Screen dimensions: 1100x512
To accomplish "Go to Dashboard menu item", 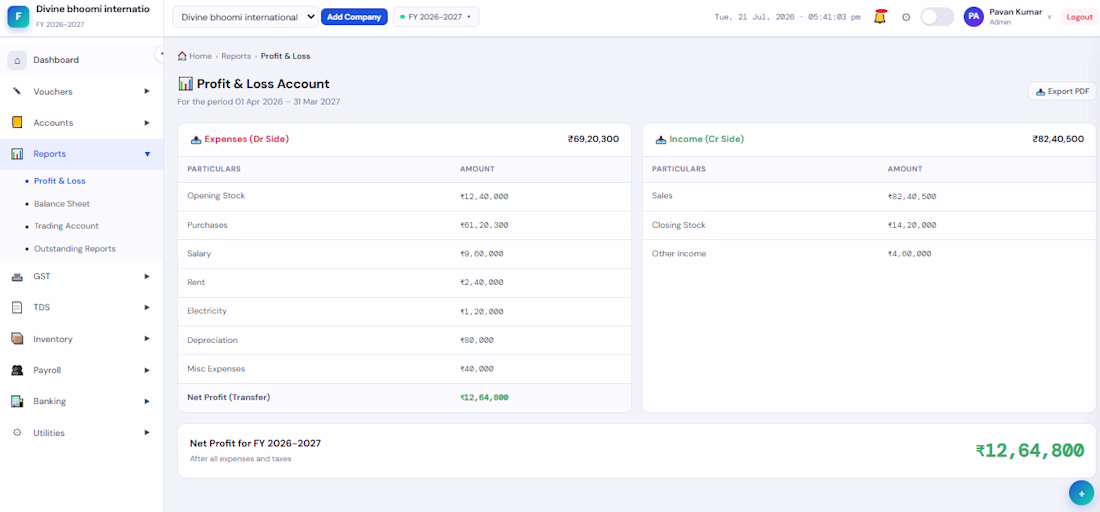I will [81, 60].
